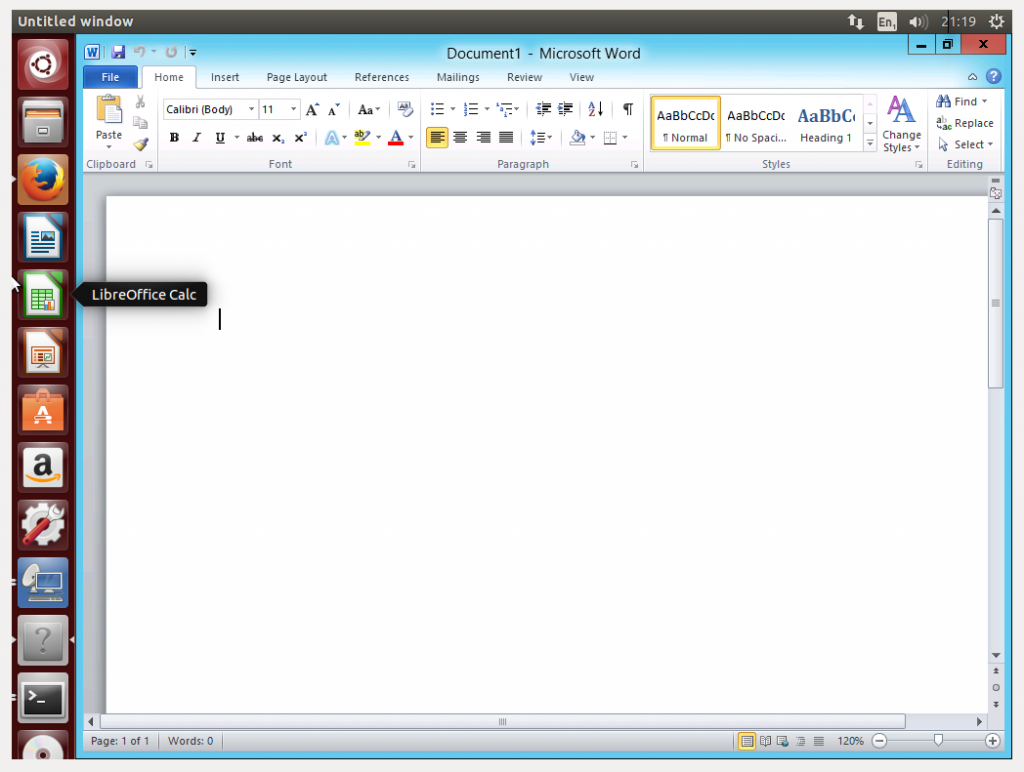Apply the No Spacing style
This screenshot has height=772, width=1024.
[756, 123]
